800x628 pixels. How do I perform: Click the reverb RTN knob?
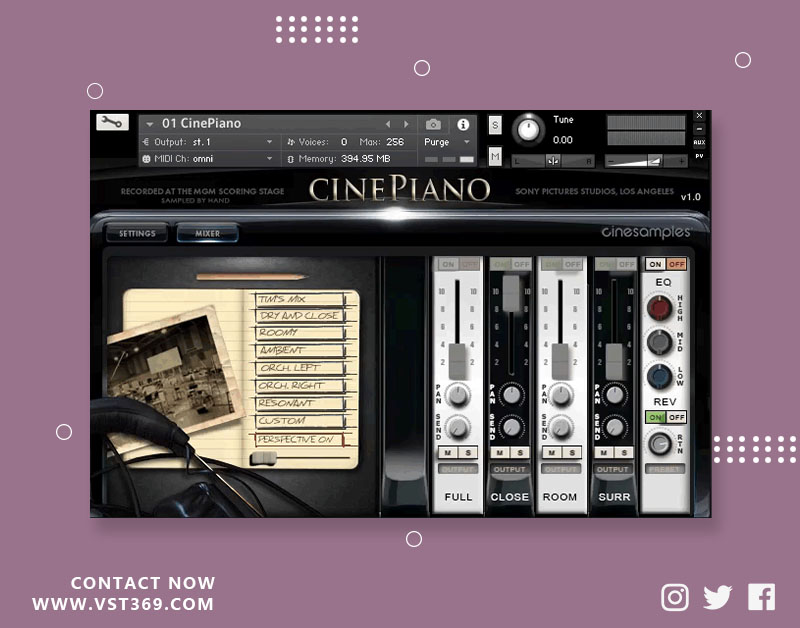click(x=659, y=443)
